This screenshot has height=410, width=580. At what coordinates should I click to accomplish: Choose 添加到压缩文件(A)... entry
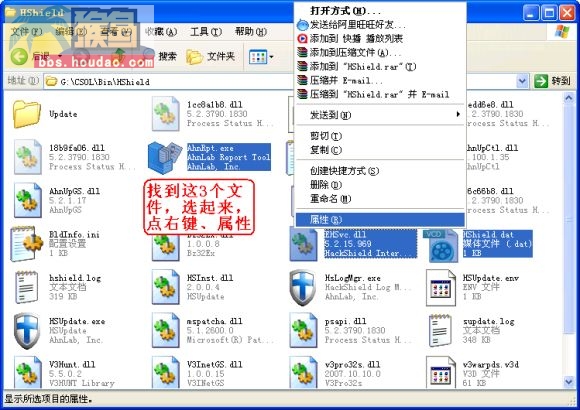pos(380,53)
